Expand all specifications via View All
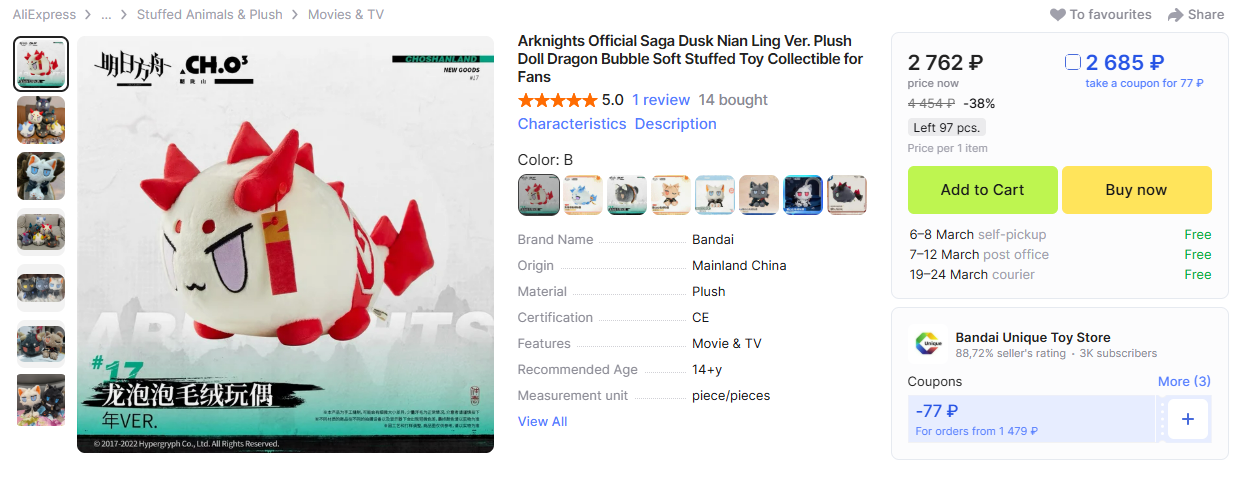Screen dimensions: 1260x490 point(542,421)
